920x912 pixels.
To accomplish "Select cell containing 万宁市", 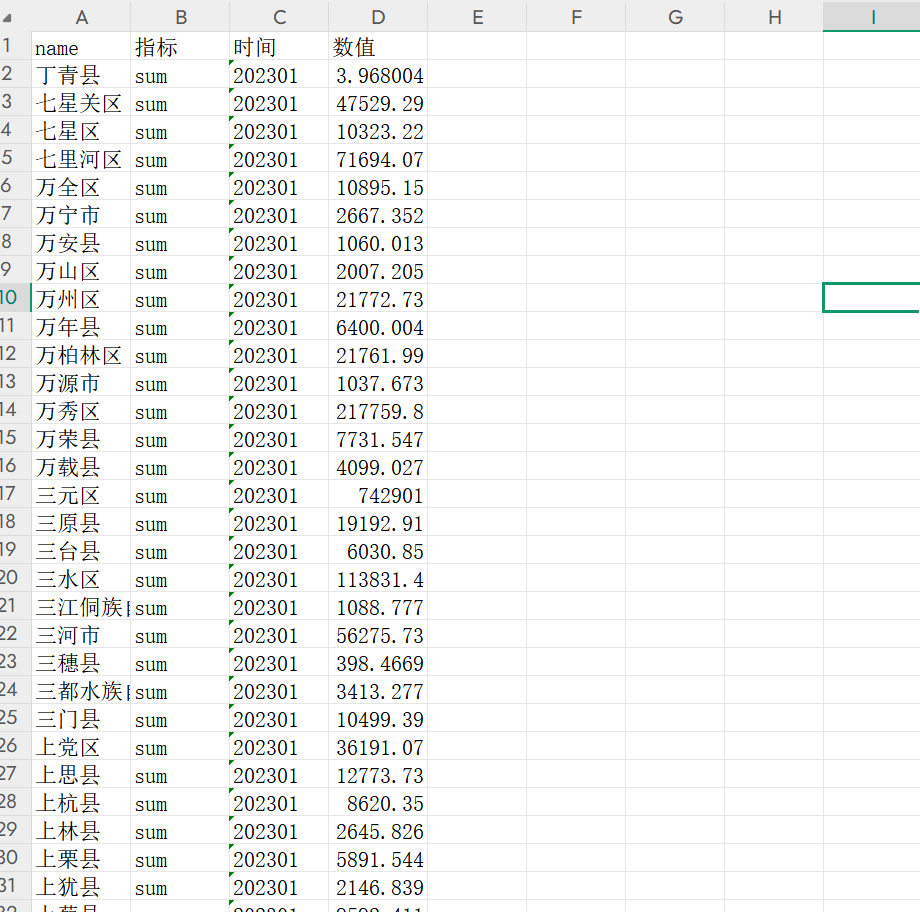I will pyautogui.click(x=81, y=214).
